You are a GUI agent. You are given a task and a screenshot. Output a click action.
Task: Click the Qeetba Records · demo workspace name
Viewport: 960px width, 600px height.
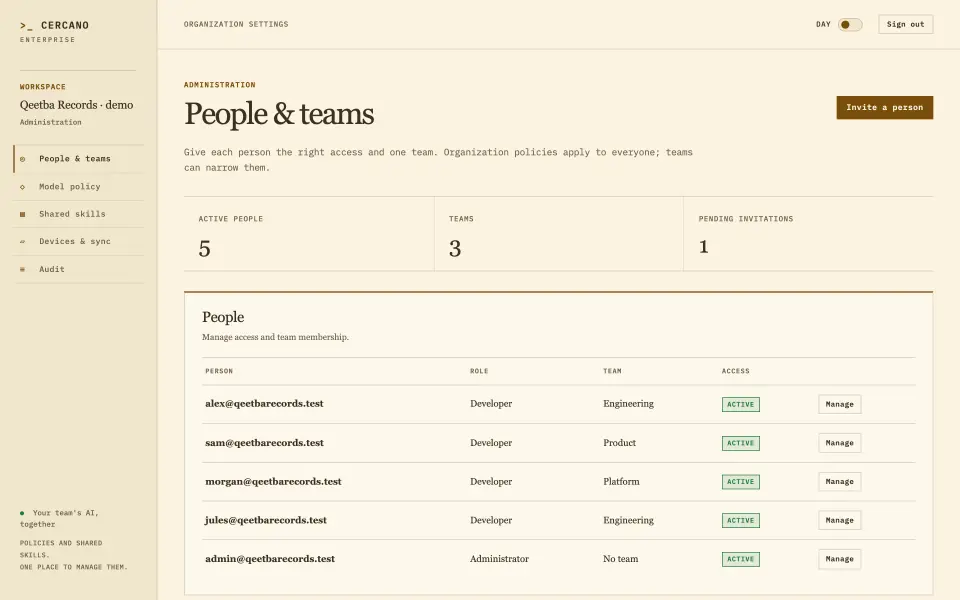coord(77,105)
